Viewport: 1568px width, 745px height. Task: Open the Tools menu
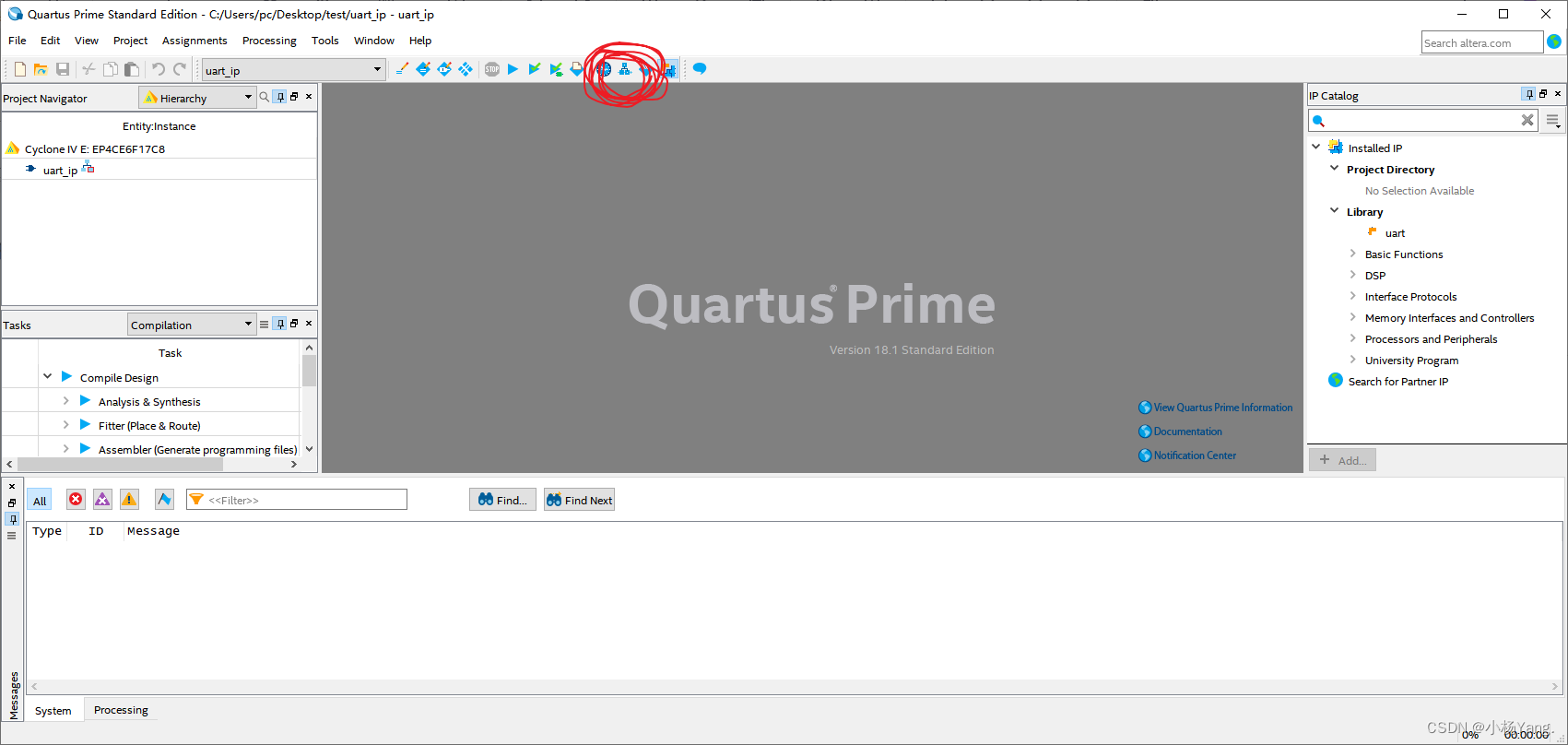(324, 41)
